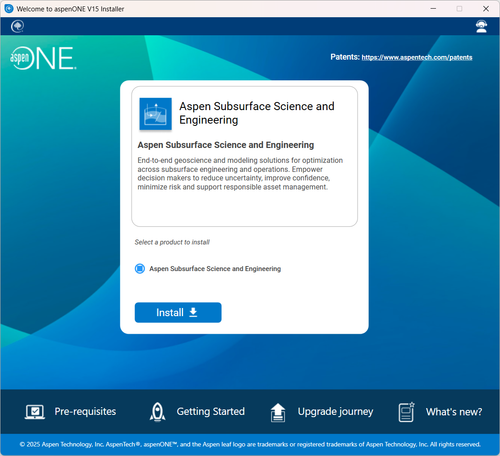Minimize the aspenONE installer window
This screenshot has height=456, width=500.
(x=433, y=9)
